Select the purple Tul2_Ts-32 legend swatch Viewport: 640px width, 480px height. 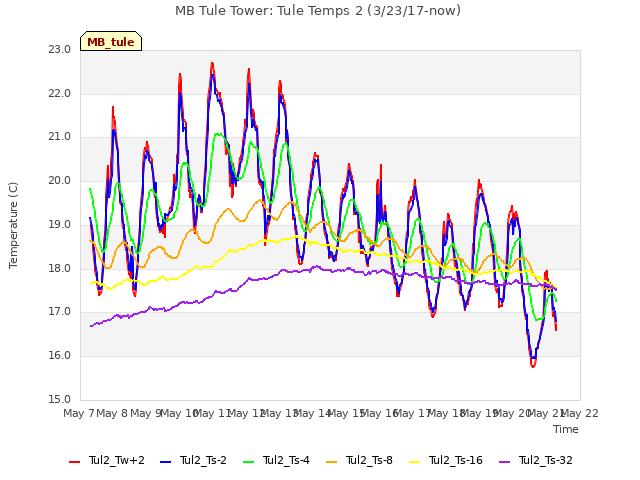[x=504, y=462]
